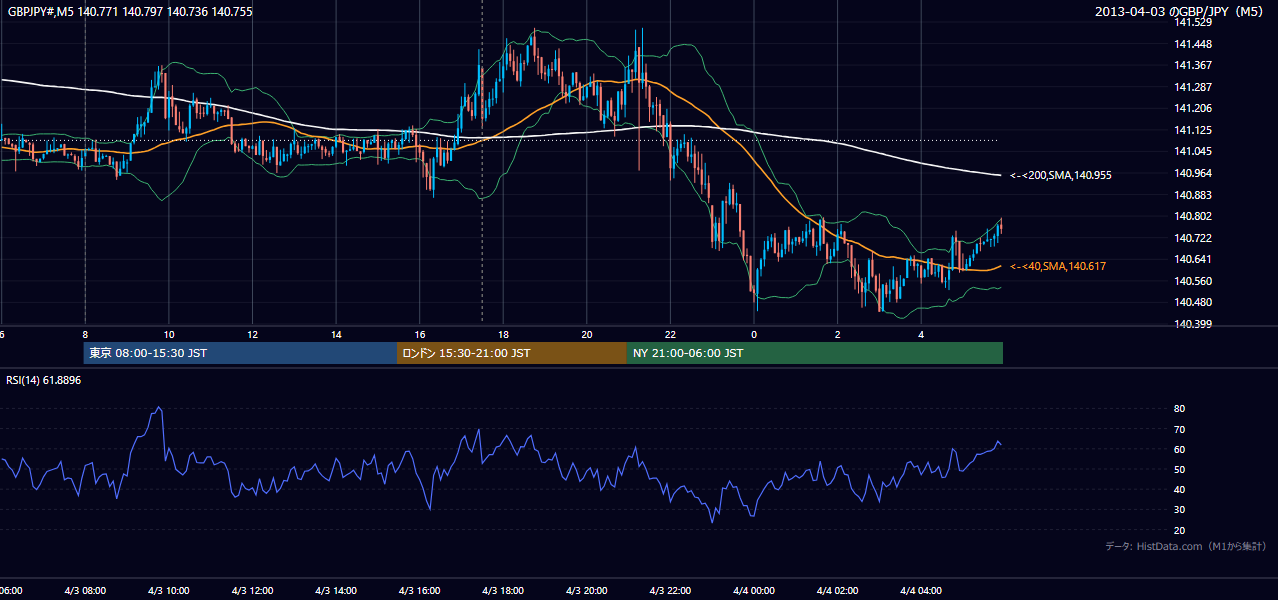Click the 200 SMA label showing 140.955

[1061, 175]
